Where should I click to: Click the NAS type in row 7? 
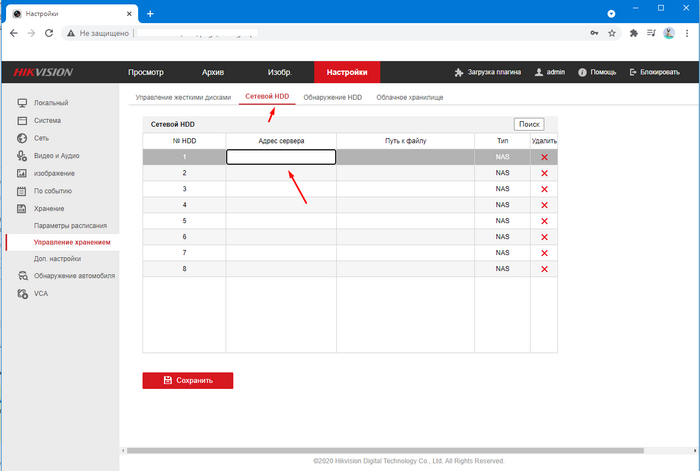(502, 253)
